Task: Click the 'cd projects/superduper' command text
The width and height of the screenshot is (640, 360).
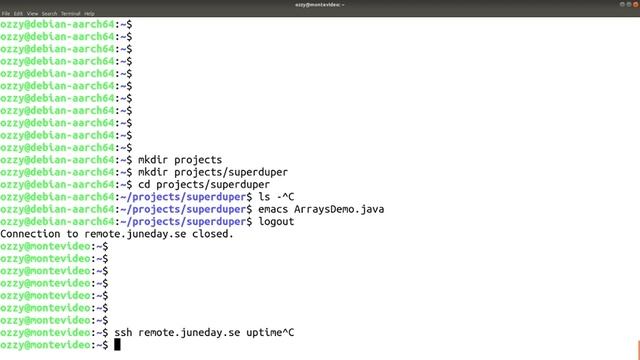Action: 204,184
